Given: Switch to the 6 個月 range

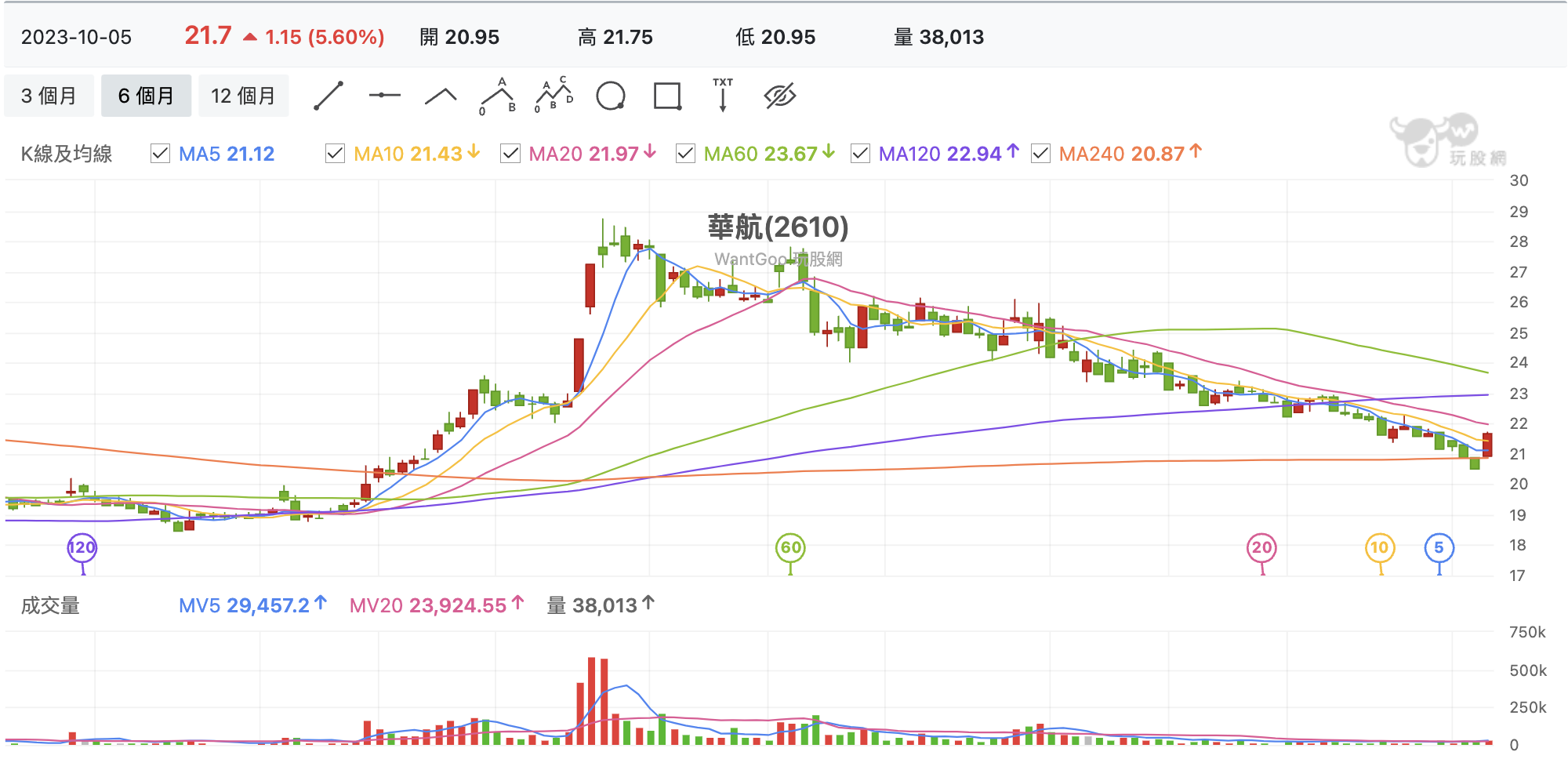Looking at the screenshot, I should [x=146, y=96].
